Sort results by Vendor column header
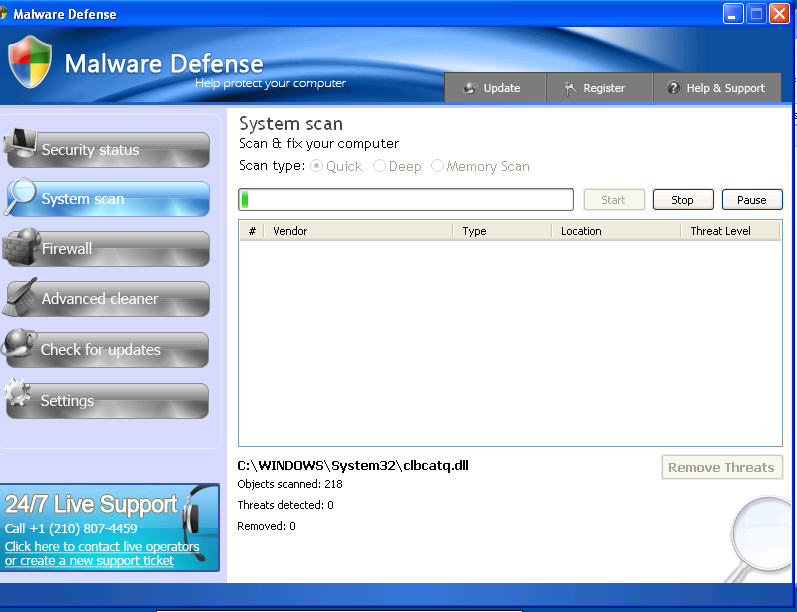Image resolution: width=797 pixels, height=612 pixels. 358,231
